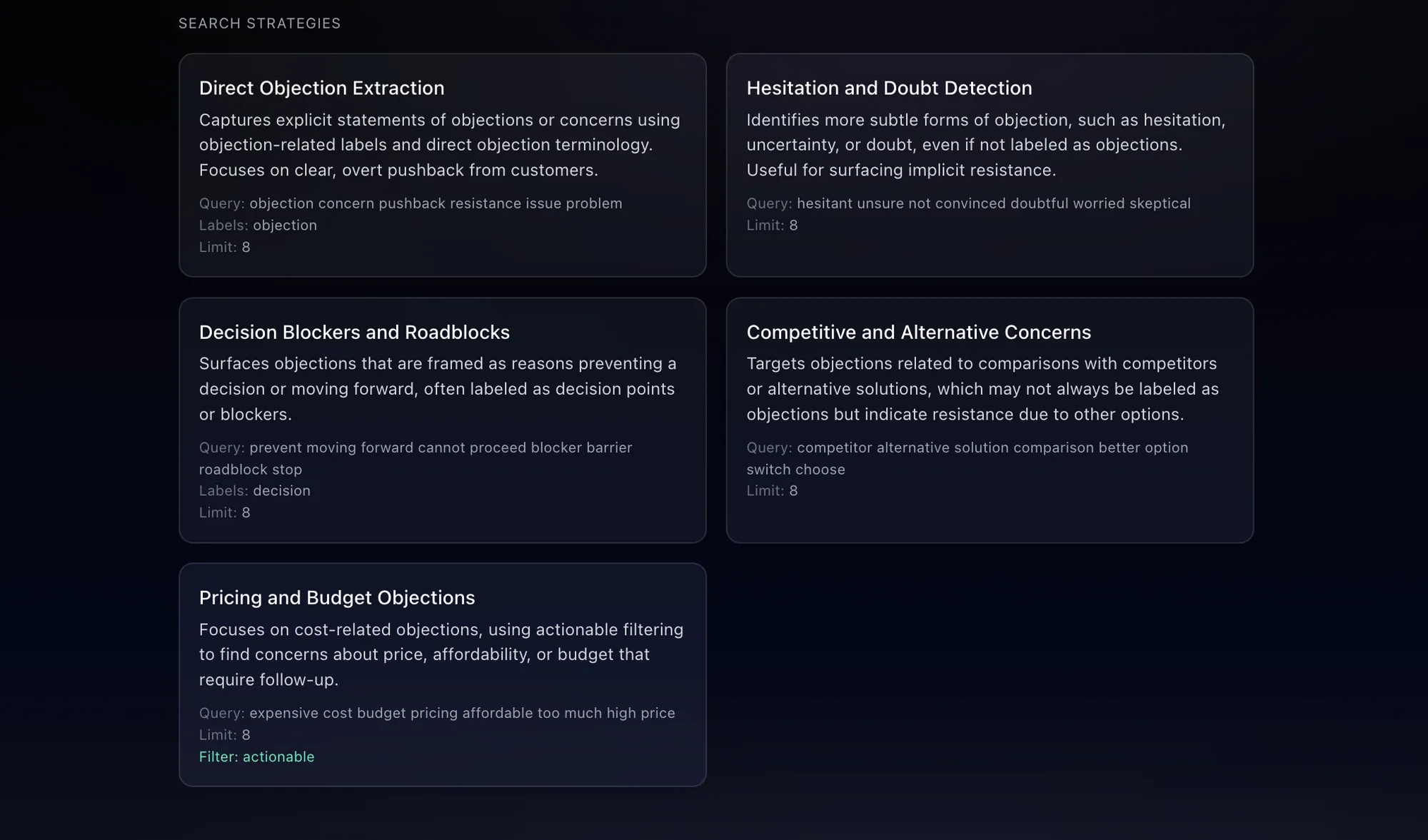Click the "Labels: decision" tag

255,491
